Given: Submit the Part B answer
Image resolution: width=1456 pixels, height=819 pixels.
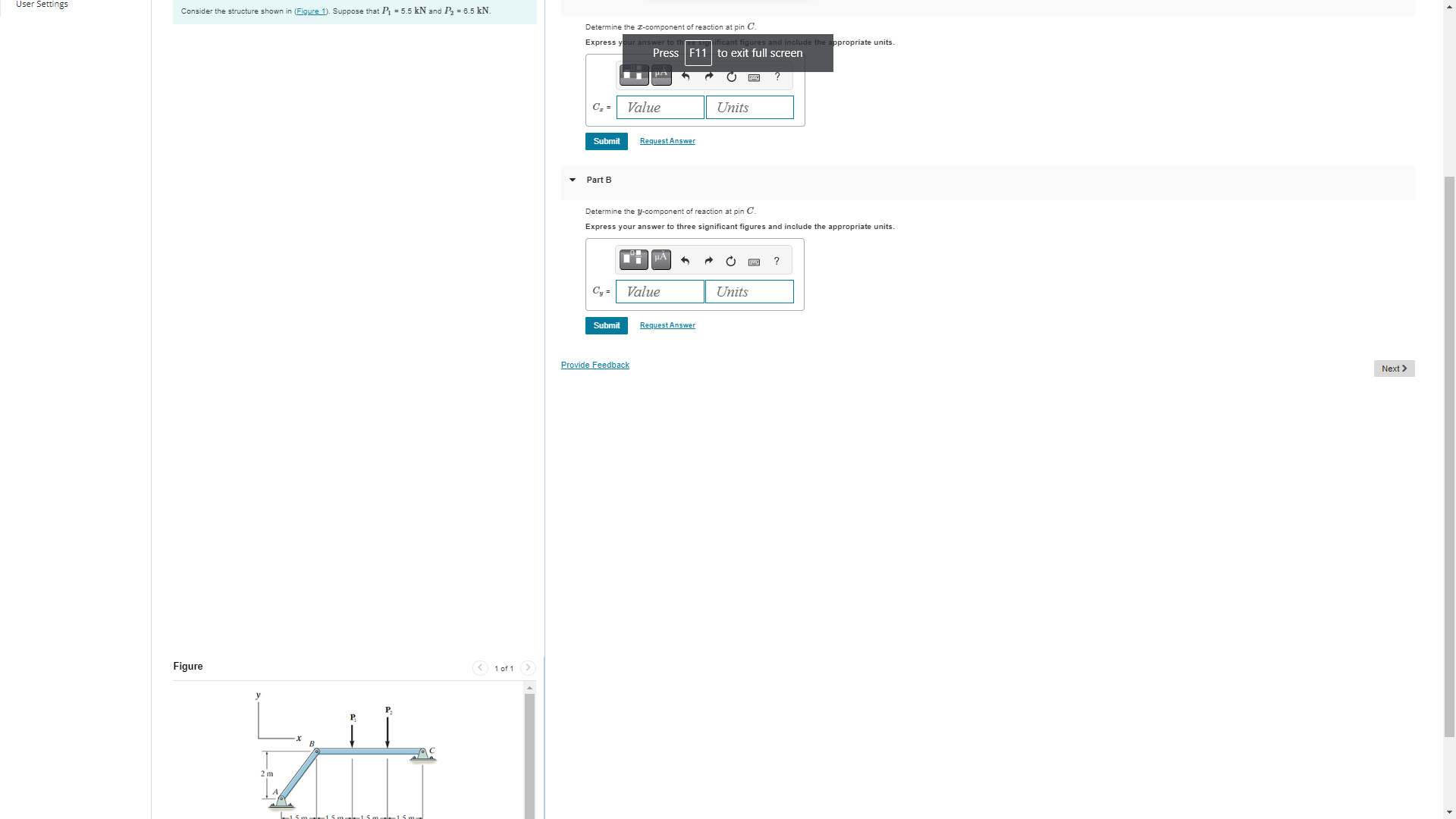Looking at the screenshot, I should point(606,325).
